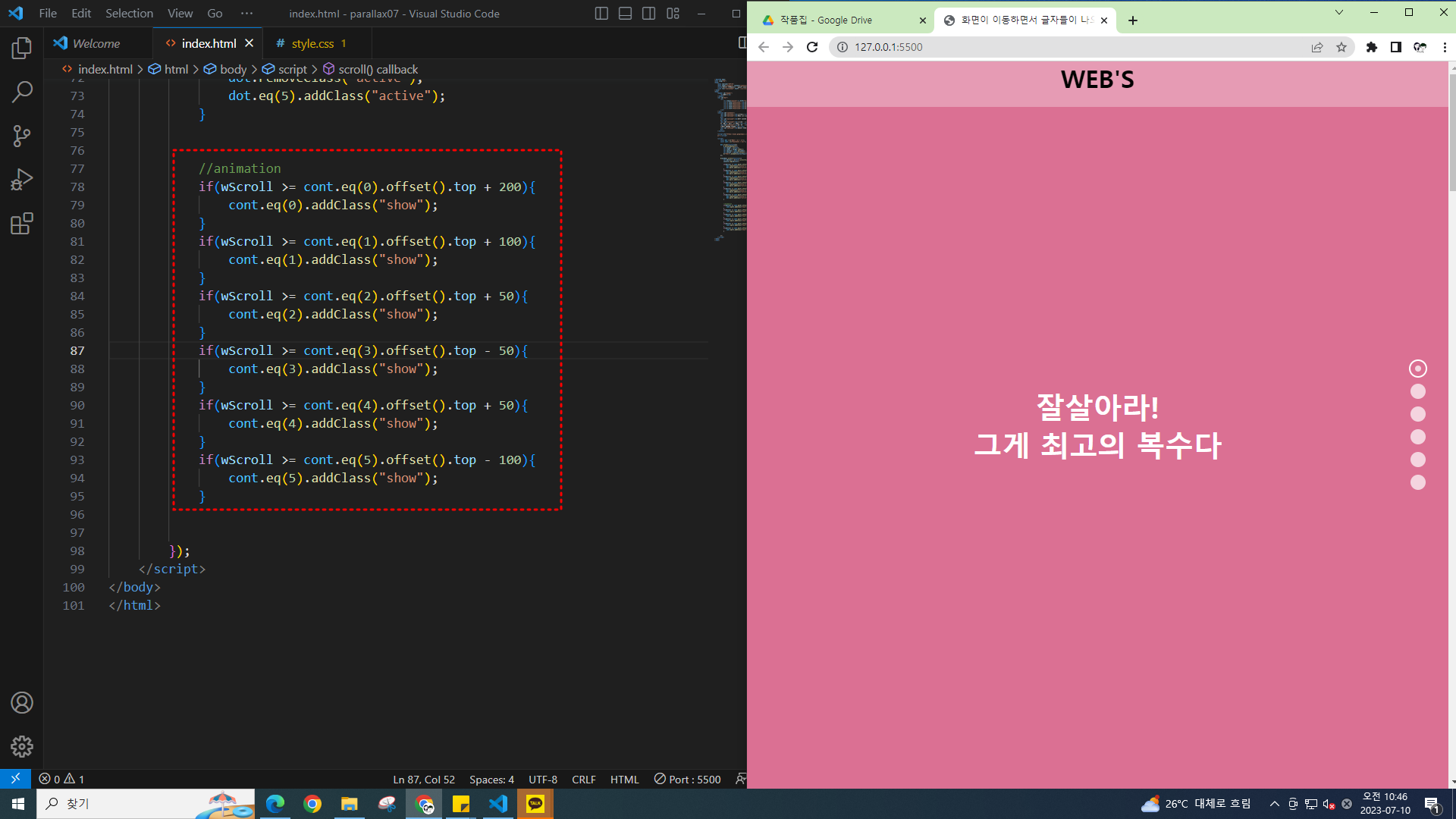Open Run and Debug view
The image size is (1456, 819).
(22, 180)
